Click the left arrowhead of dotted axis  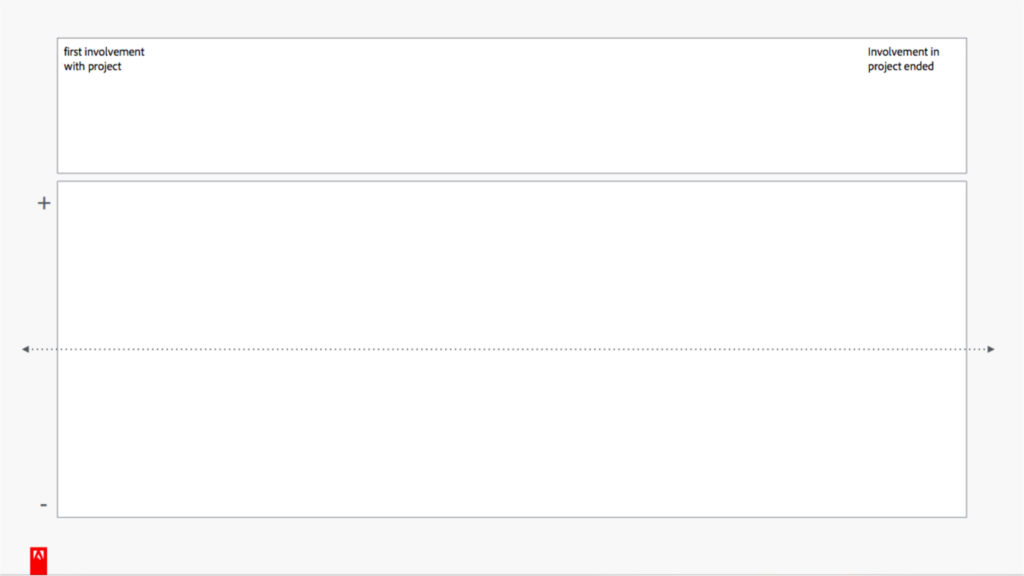point(25,349)
